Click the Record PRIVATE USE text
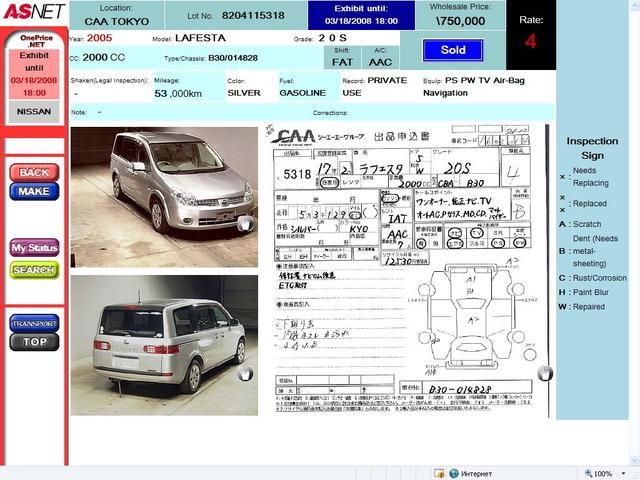Screen dimensions: 640x480 tap(375, 87)
